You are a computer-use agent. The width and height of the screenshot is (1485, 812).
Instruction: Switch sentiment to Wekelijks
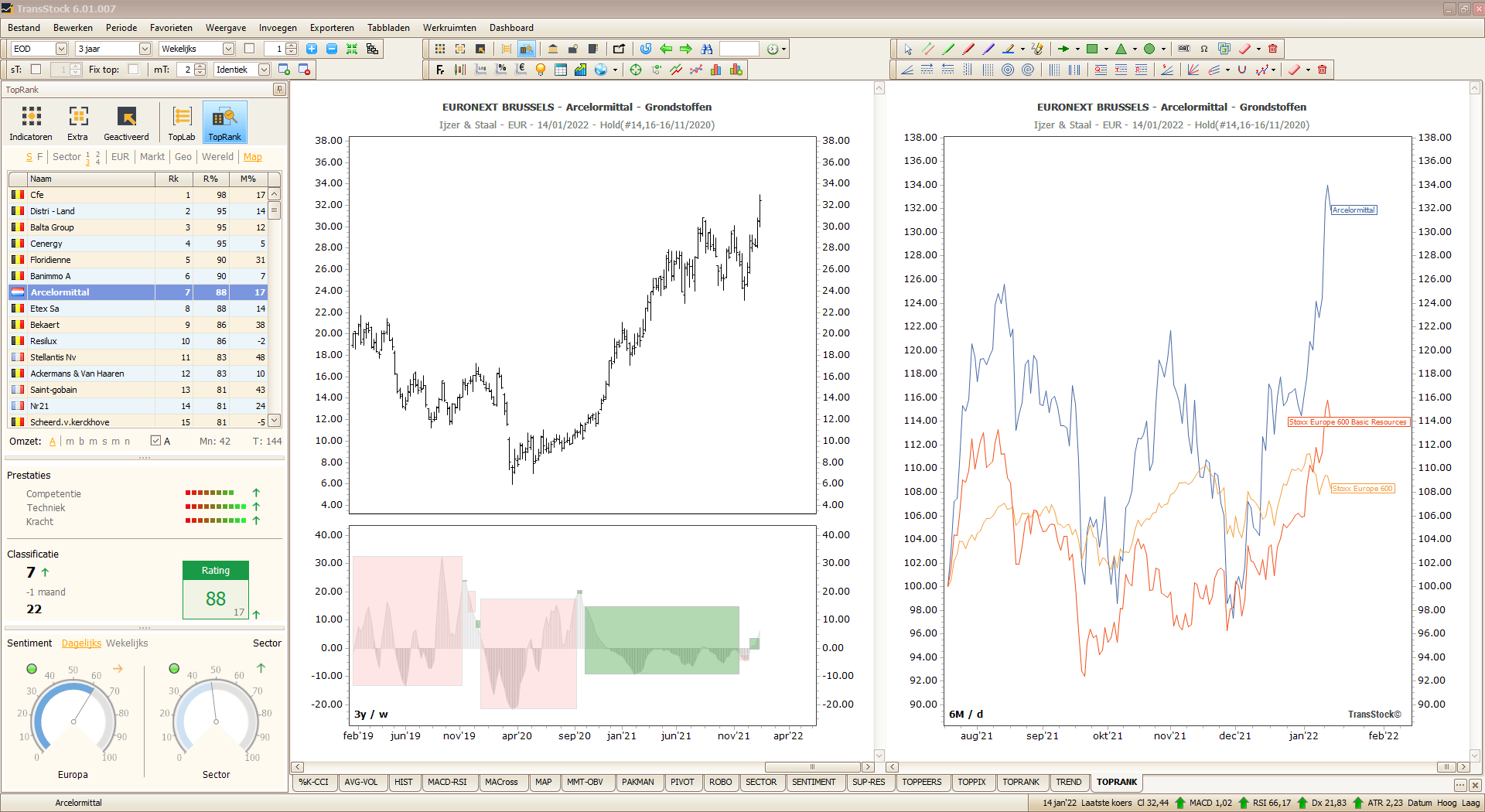coord(127,643)
